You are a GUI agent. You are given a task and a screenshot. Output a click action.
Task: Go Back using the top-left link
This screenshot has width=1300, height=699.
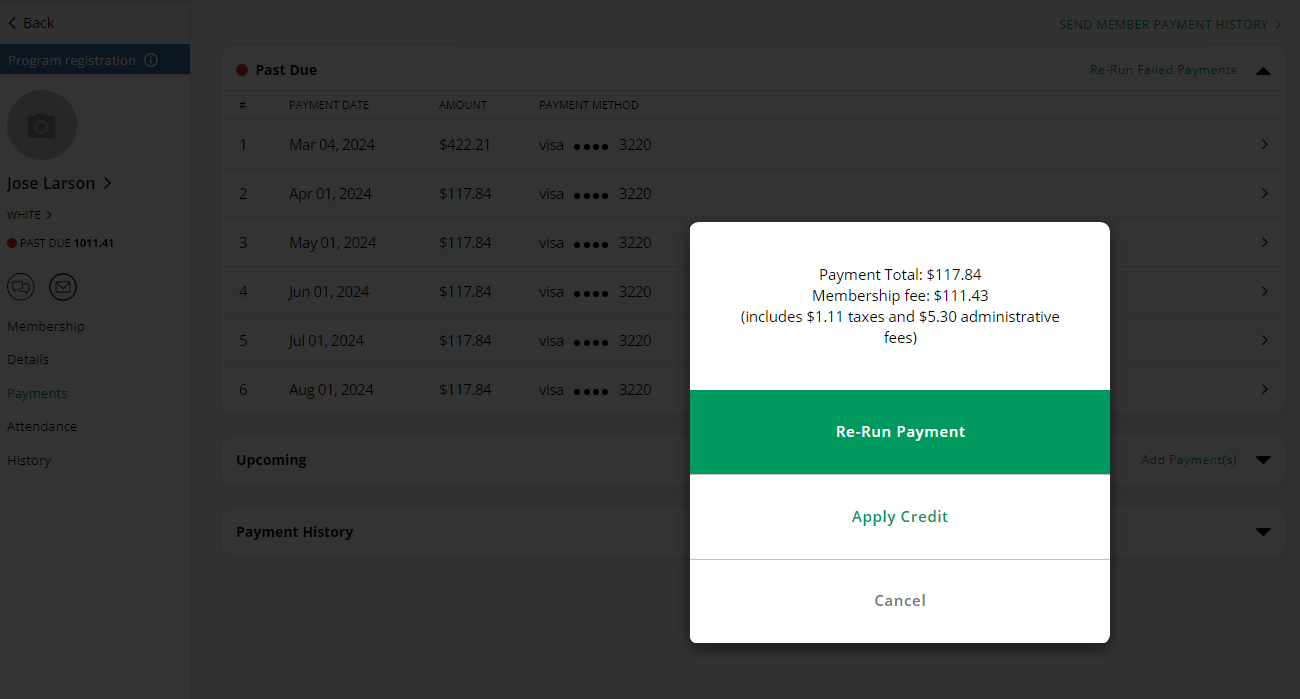point(31,23)
